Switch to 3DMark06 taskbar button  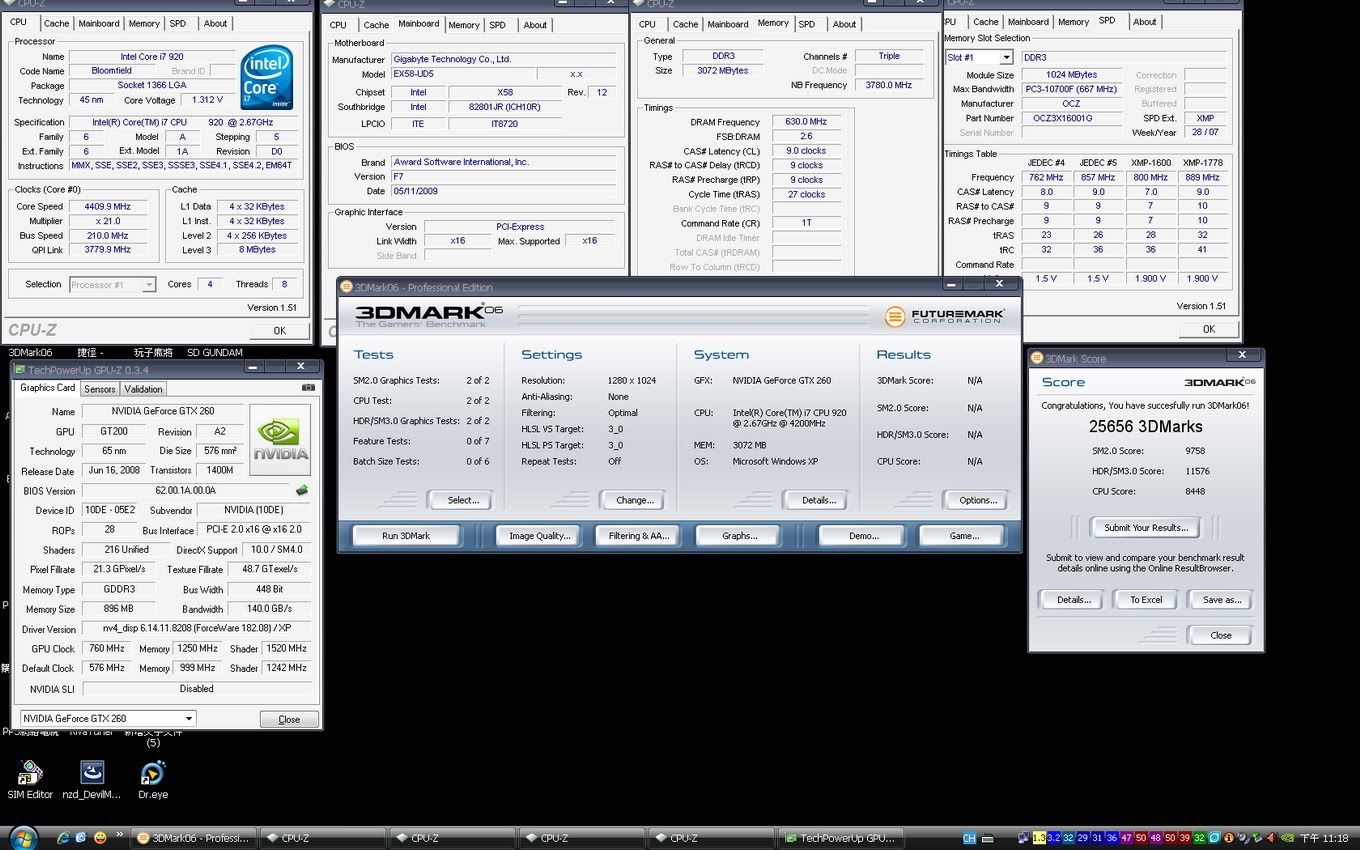point(194,838)
